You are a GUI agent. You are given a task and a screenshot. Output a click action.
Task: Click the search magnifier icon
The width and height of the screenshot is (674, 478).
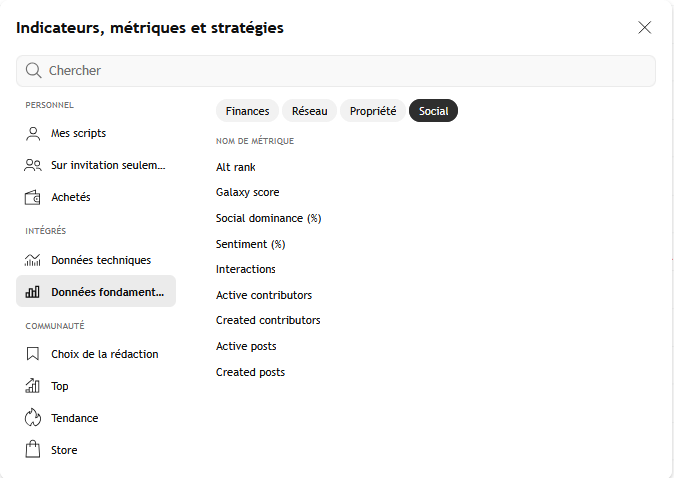click(34, 71)
